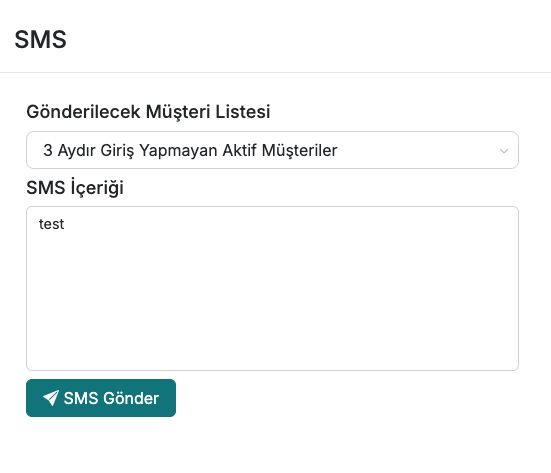Click the 'Gönder' text on the send button

[x=131, y=398]
